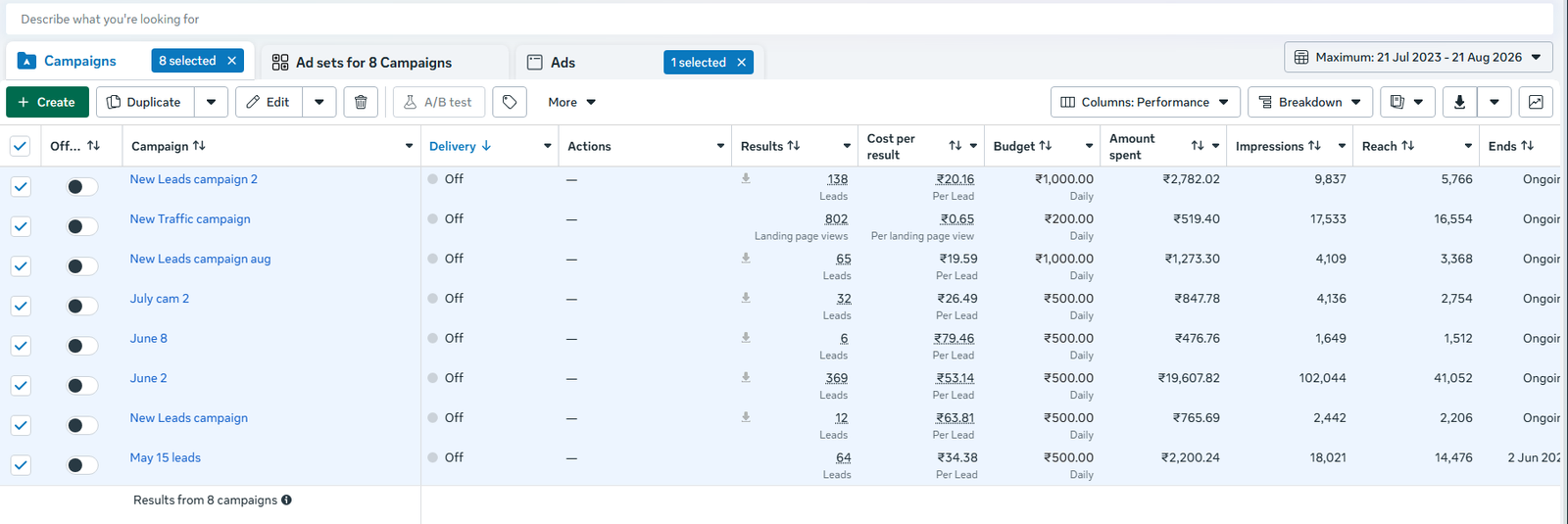Image resolution: width=1568 pixels, height=524 pixels.
Task: Open the May 15 leads campaign link
Action: tap(165, 457)
